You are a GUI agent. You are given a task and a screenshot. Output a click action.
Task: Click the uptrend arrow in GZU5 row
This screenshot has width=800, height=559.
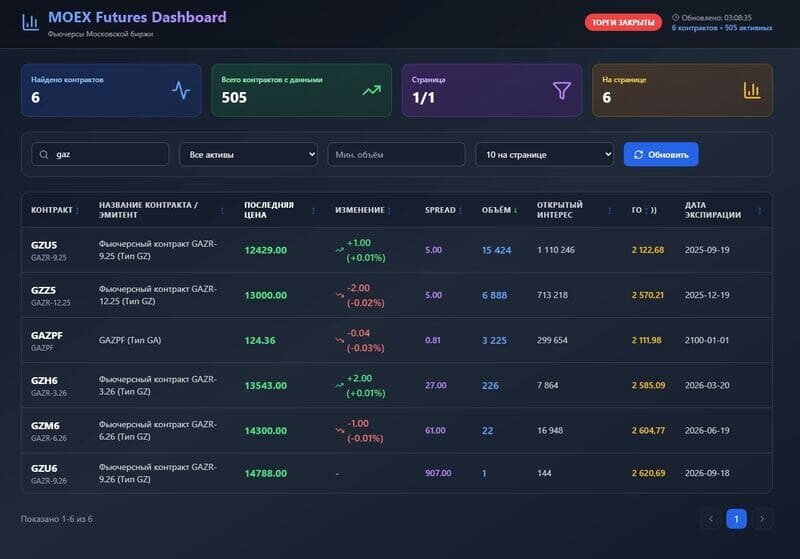[339, 250]
